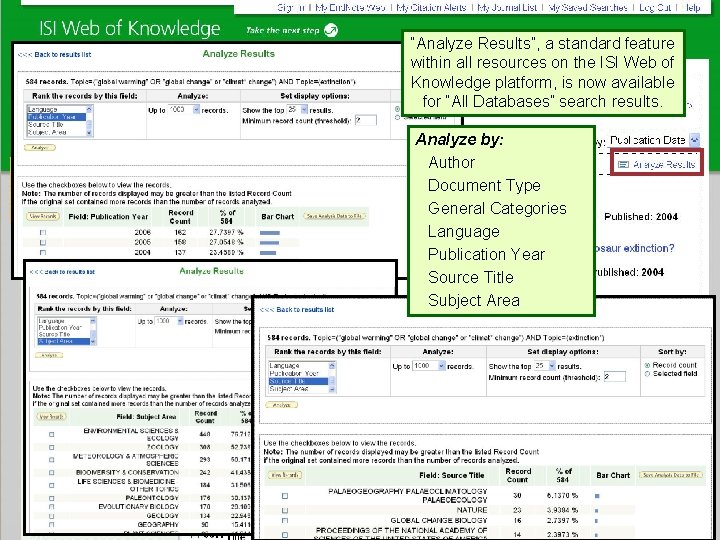Click Analyze button in Publication Year panel

[x=40, y=147]
